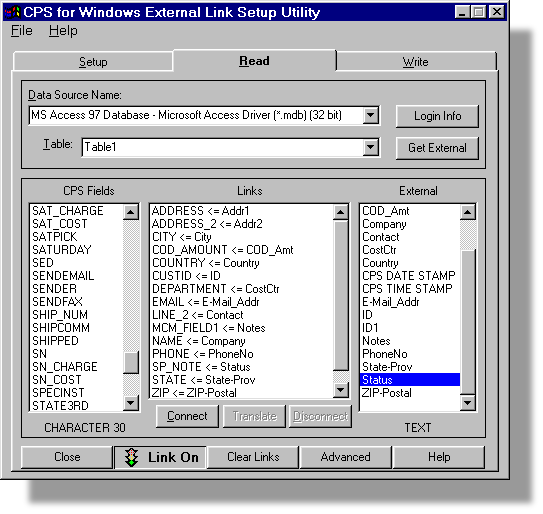Click the Clear Links button
543x514 pixels.
[x=253, y=458]
